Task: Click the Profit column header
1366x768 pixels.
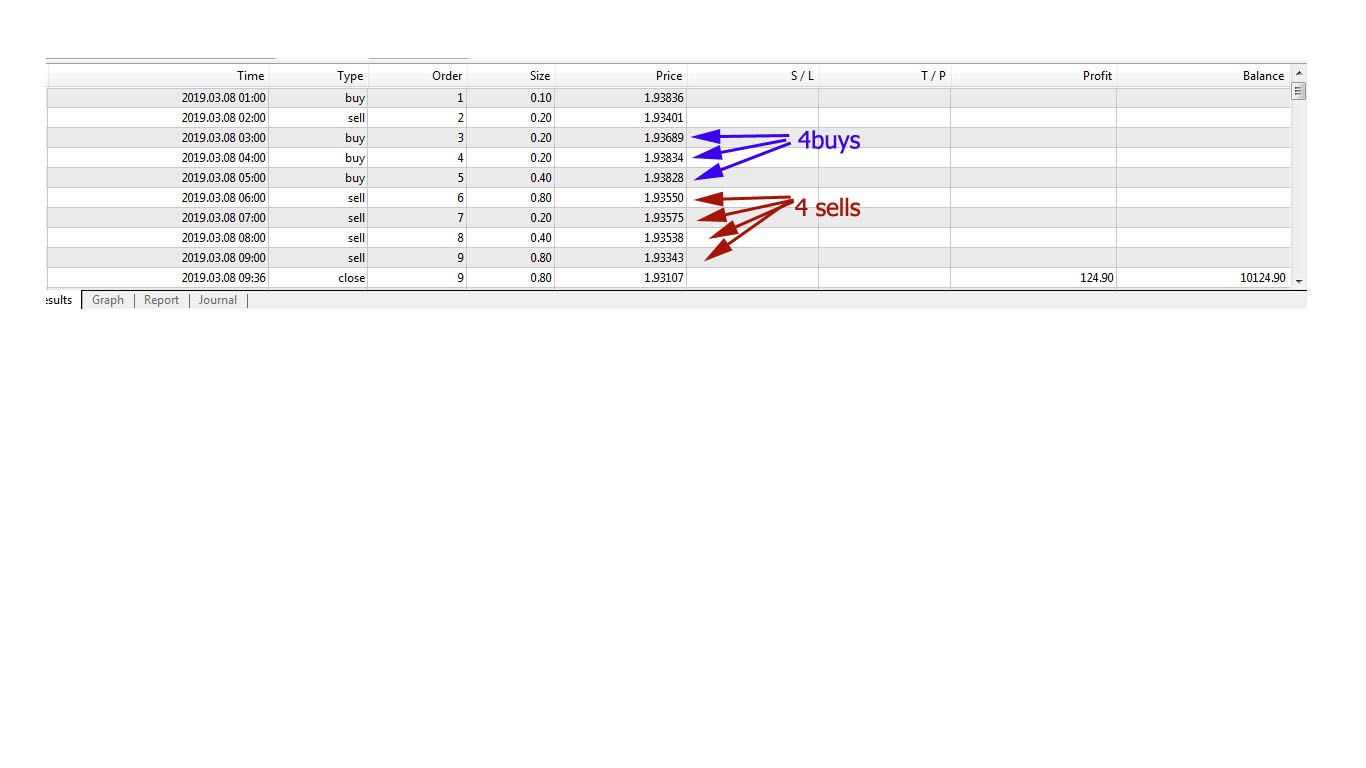Action: 1033,76
